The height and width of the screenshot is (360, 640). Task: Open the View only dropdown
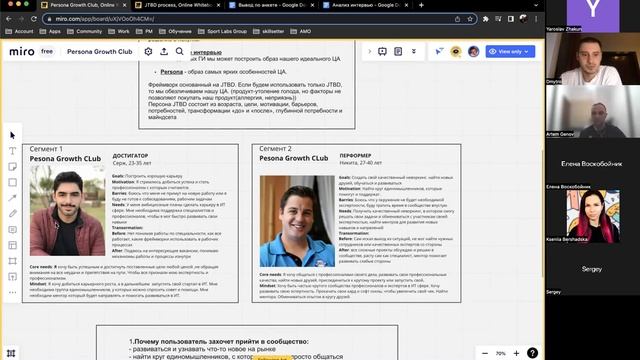510,51
